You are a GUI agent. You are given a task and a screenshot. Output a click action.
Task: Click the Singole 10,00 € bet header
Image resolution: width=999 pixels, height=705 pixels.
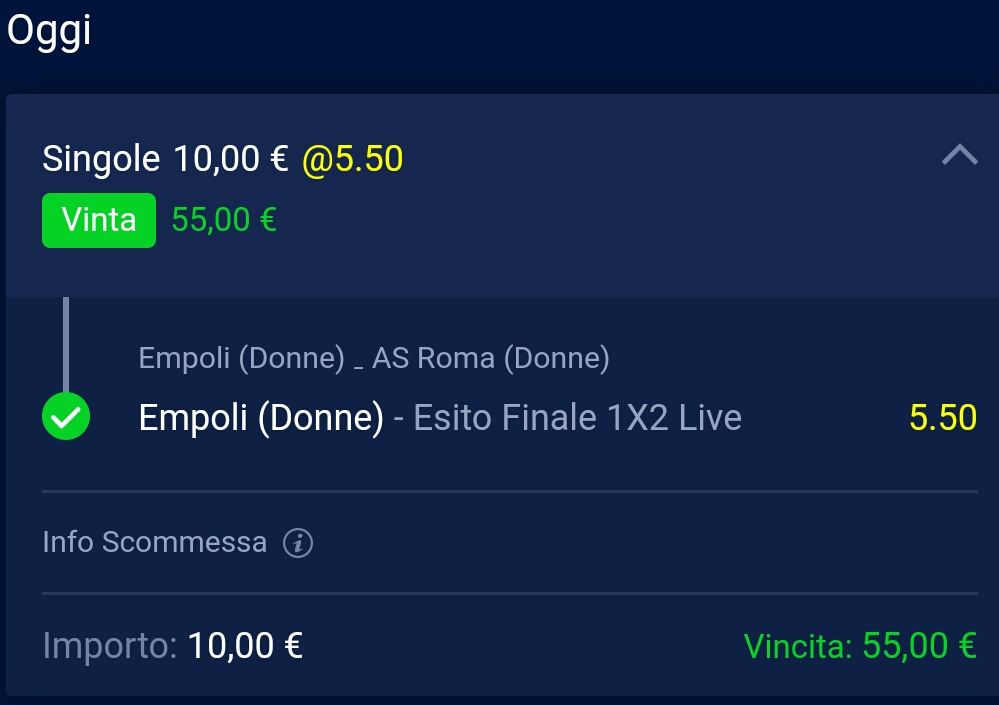tap(165, 159)
